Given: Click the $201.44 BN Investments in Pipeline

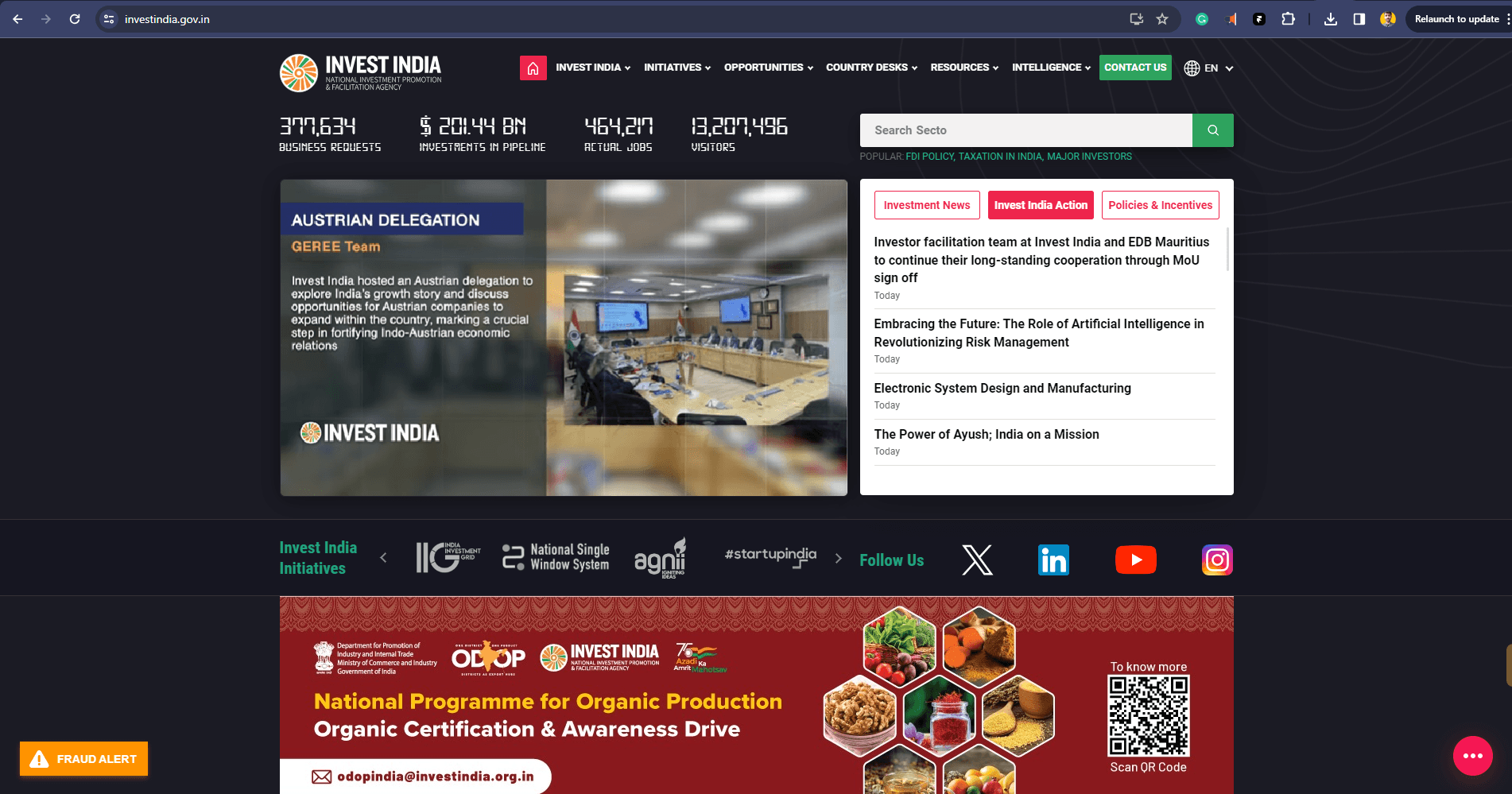Looking at the screenshot, I should pyautogui.click(x=483, y=134).
